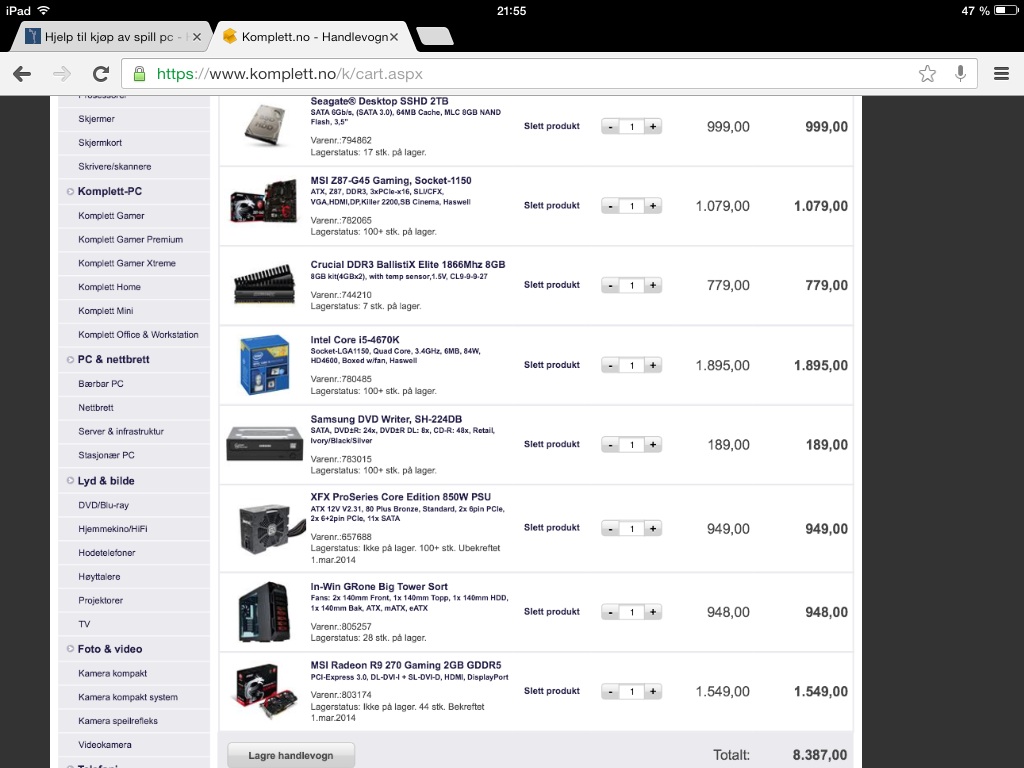The height and width of the screenshot is (768, 1024).
Task: Increase quantity of Samsung DVD Writer
Action: click(653, 445)
